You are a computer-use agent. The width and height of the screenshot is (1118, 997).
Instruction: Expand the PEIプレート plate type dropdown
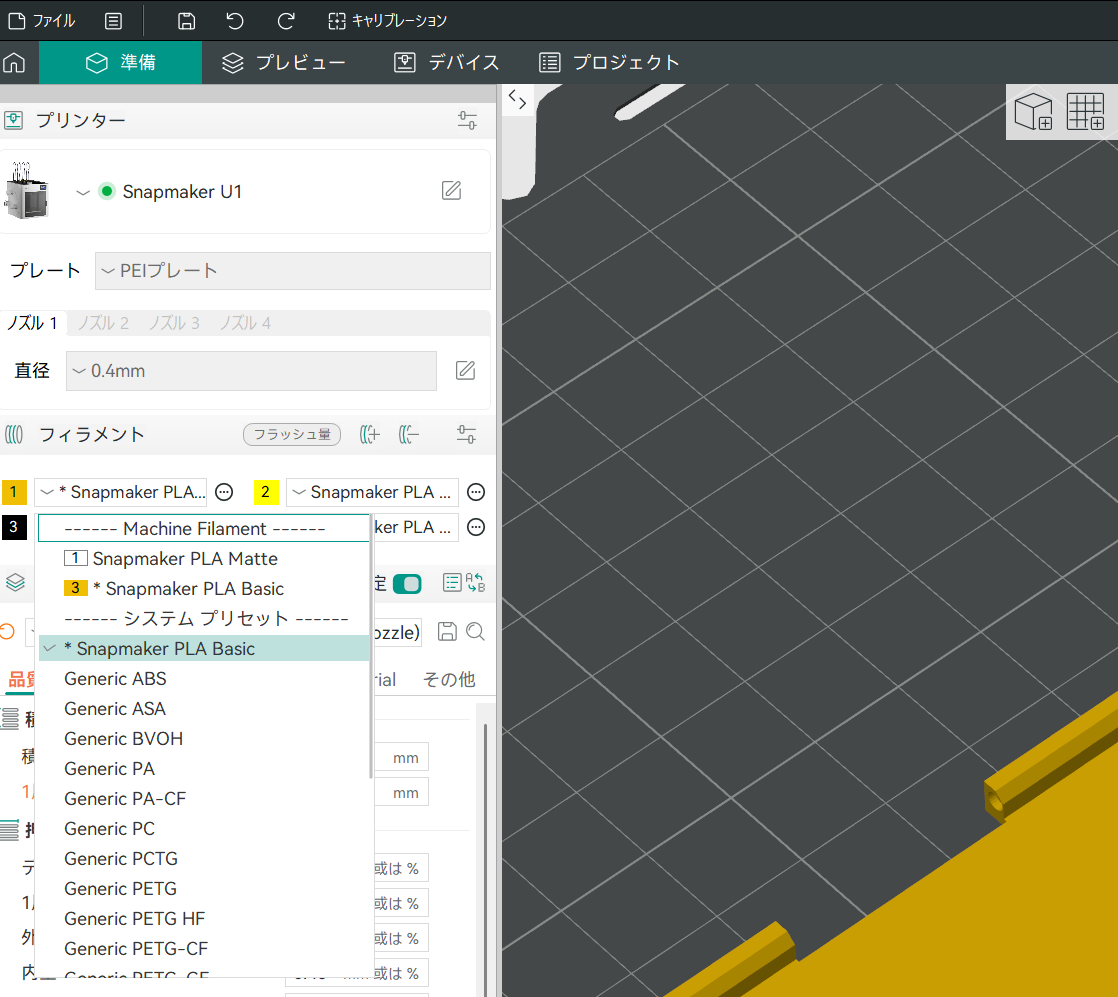pyautogui.click(x=292, y=271)
